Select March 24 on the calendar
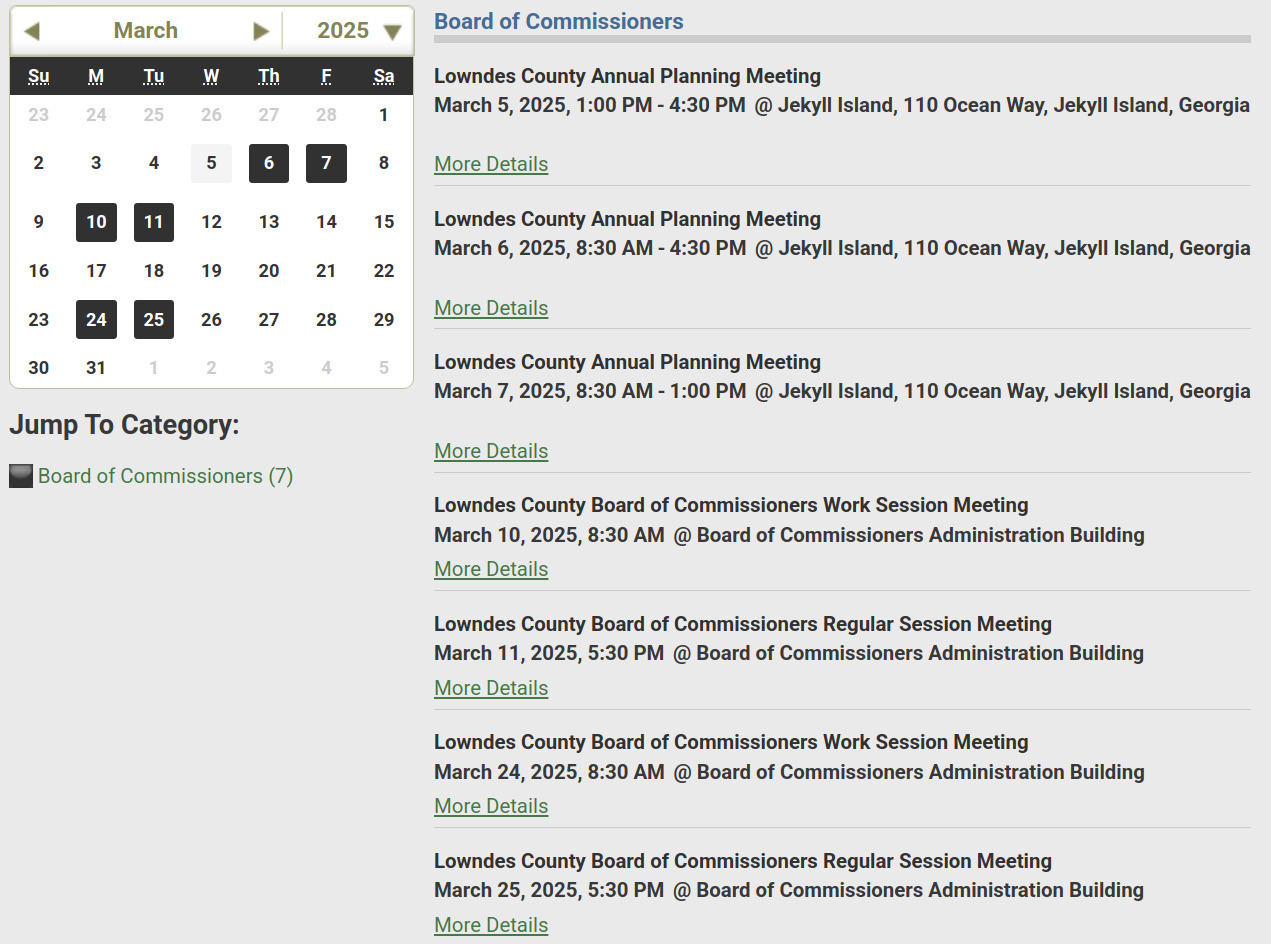1271x944 pixels. tap(96, 319)
